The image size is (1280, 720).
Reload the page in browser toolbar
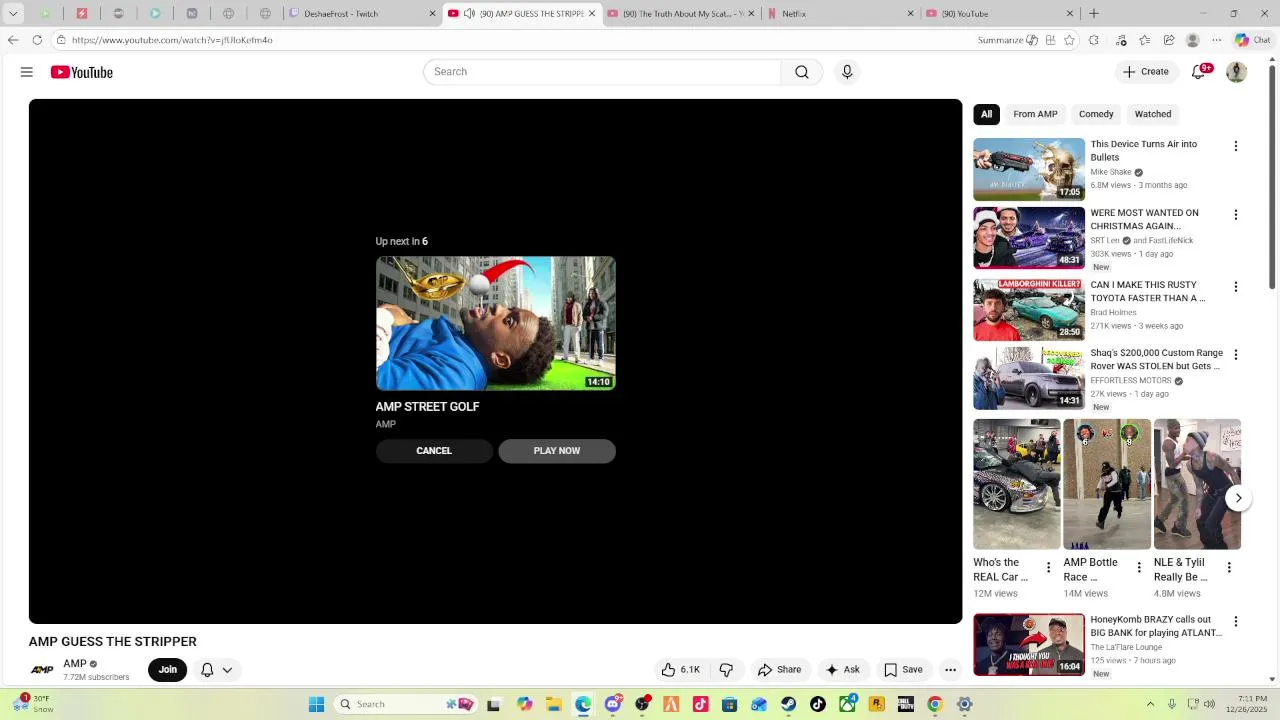pos(37,40)
